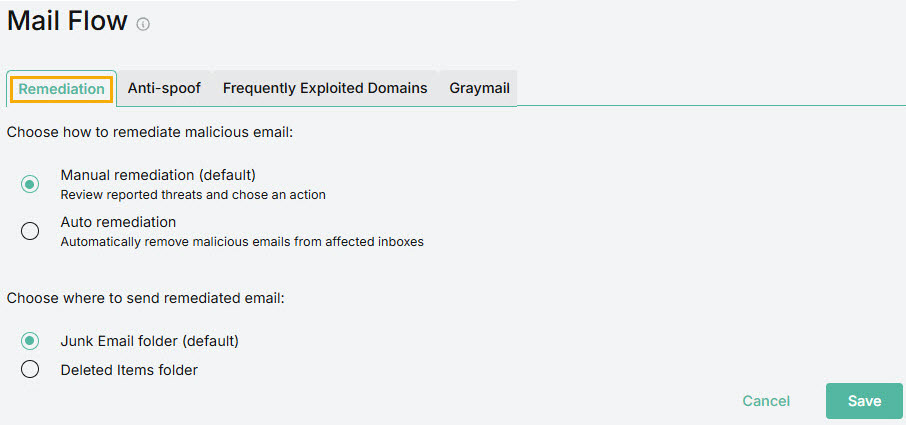The height and width of the screenshot is (425, 906).
Task: Click "Choose where to send remediated email" heading
Action: coord(147,297)
